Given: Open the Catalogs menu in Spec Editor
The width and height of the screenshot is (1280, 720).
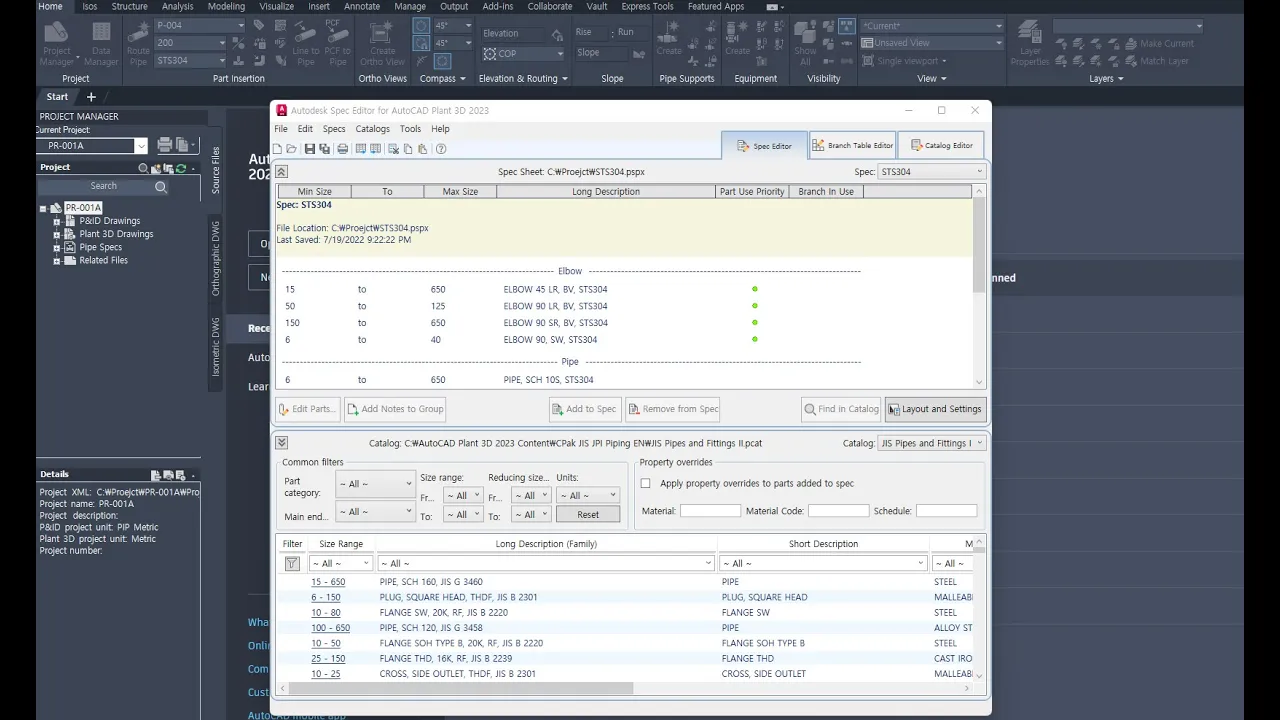Looking at the screenshot, I should [372, 129].
